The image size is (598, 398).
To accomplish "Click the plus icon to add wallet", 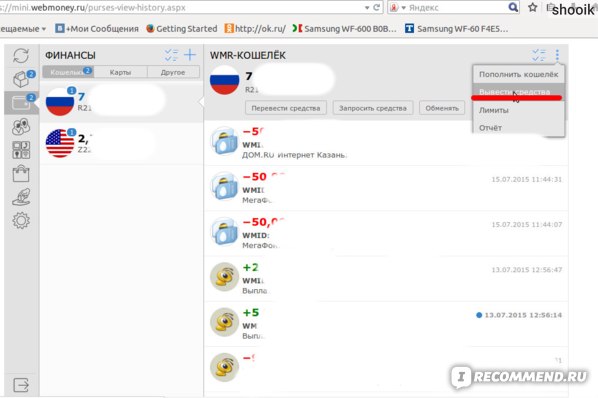I will pyautogui.click(x=190, y=55).
